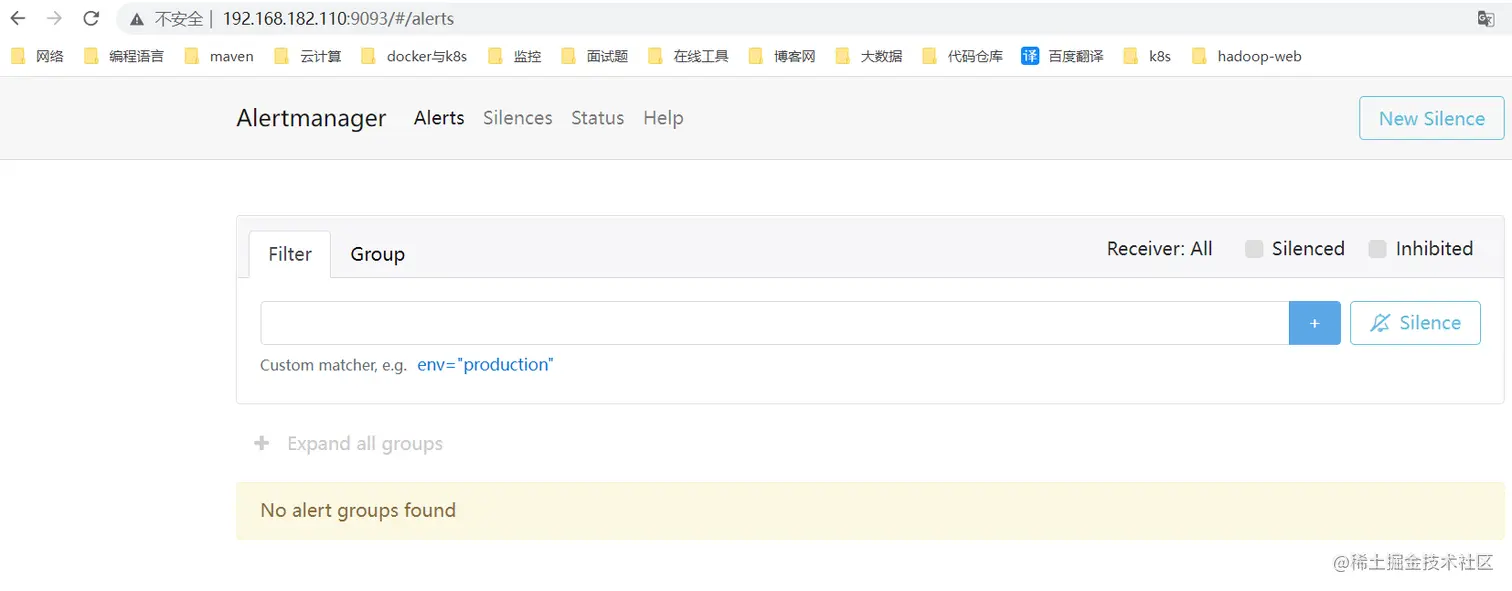
Task: Open the Silences page
Action: click(x=517, y=118)
